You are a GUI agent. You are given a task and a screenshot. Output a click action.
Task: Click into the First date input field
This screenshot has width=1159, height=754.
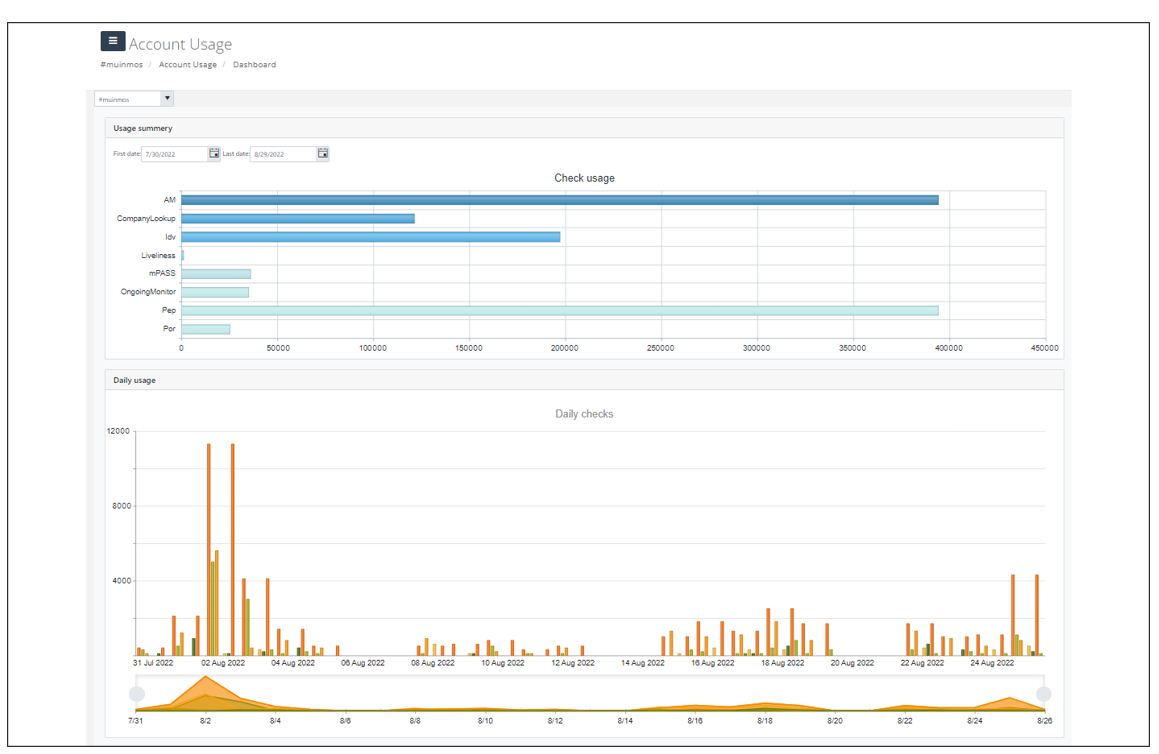click(174, 154)
